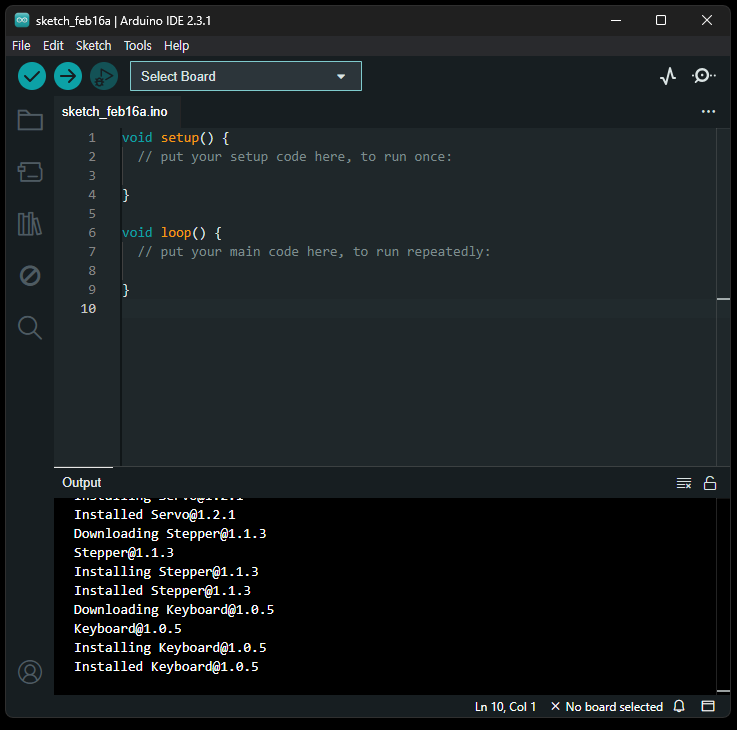737x730 pixels.
Task: Click the Verify sketch checkmark button
Action: point(32,76)
